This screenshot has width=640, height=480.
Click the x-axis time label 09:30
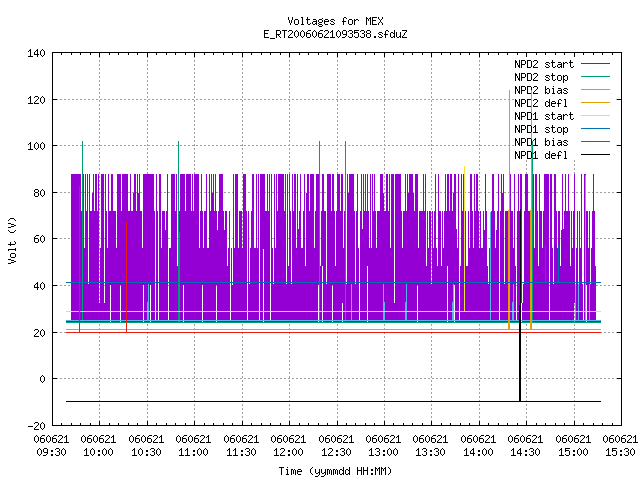(51, 453)
